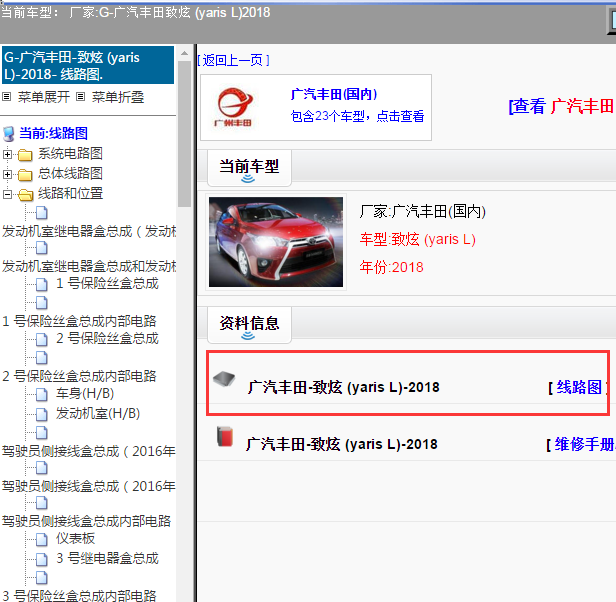Screen dimensions: 616x602
Task: Click the red Yaris L car thumbnail
Action: point(276,242)
